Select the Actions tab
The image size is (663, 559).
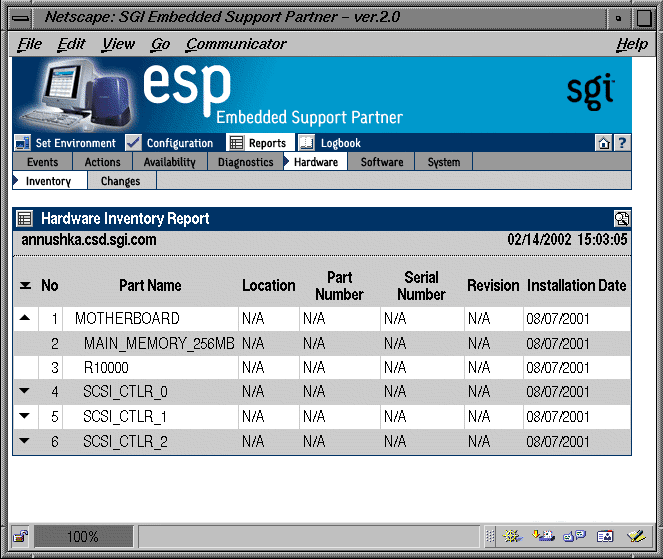point(102,162)
